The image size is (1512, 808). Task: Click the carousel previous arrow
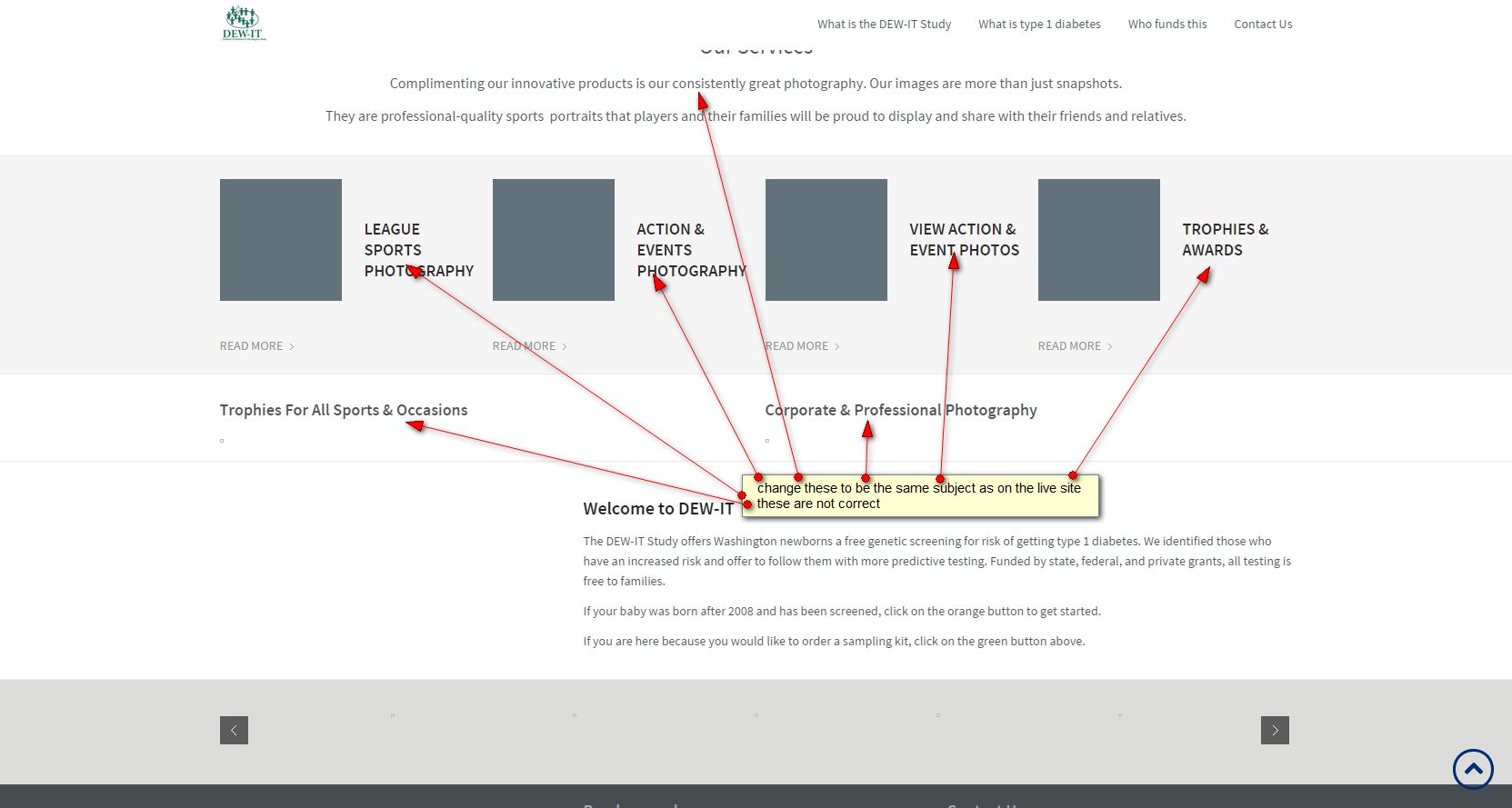234,730
